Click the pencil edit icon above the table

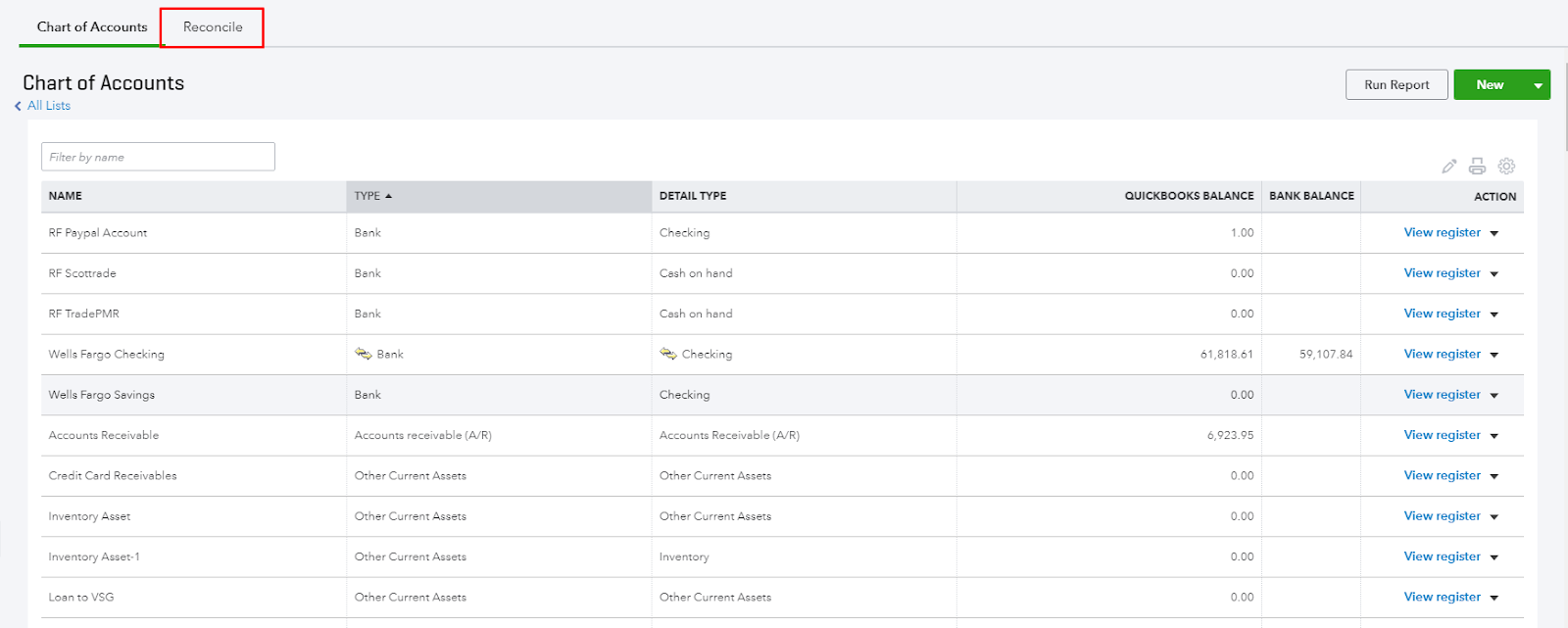click(1449, 167)
